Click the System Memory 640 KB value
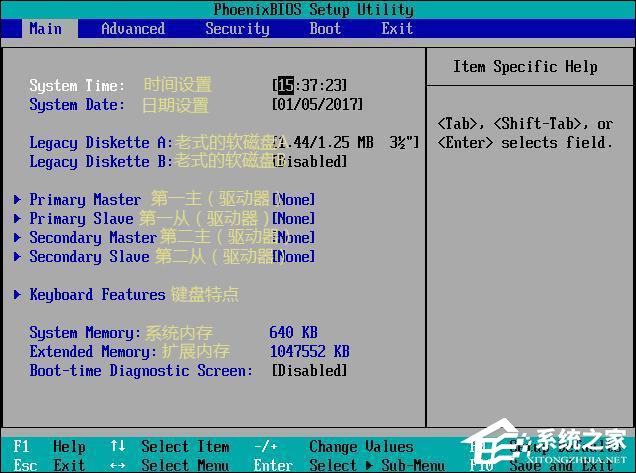Viewport: 636px width, 473px height. point(293,332)
